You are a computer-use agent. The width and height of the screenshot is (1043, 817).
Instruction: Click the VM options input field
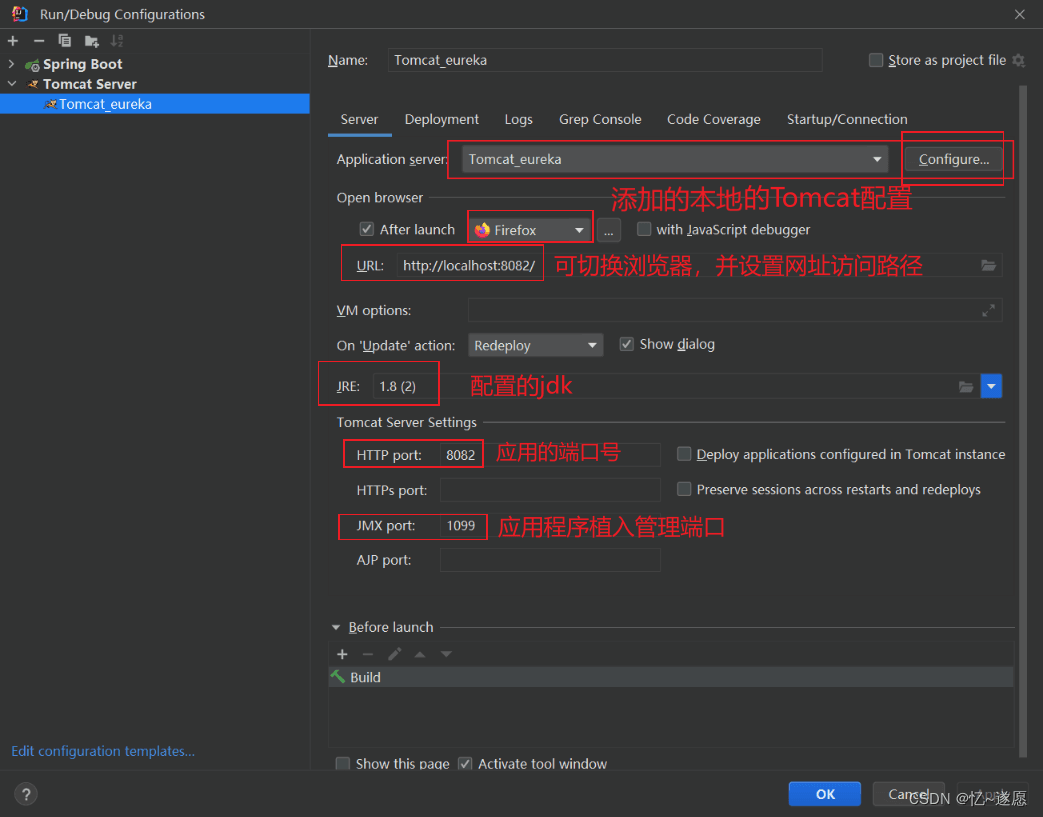coord(735,310)
